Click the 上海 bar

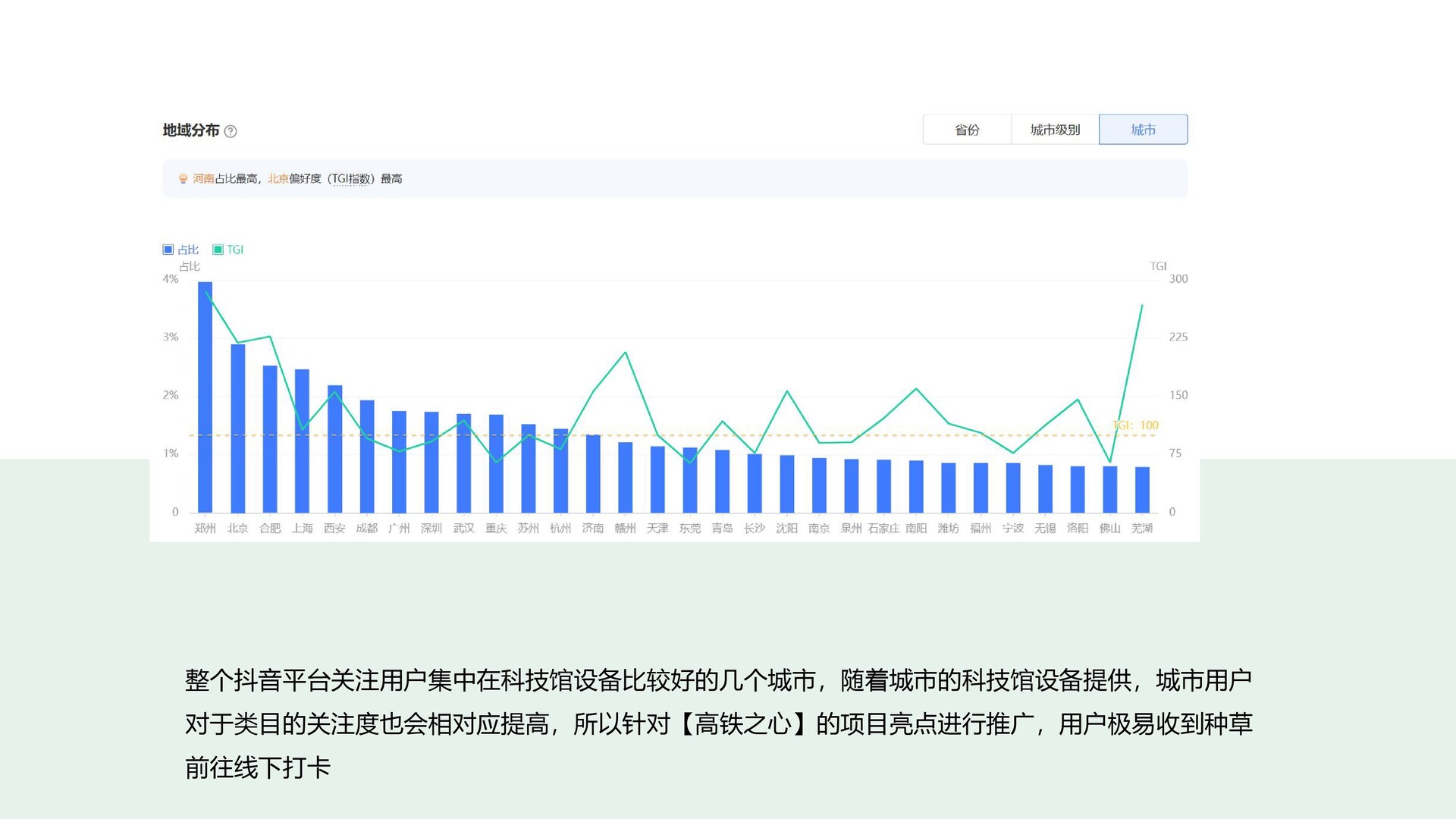(x=302, y=441)
